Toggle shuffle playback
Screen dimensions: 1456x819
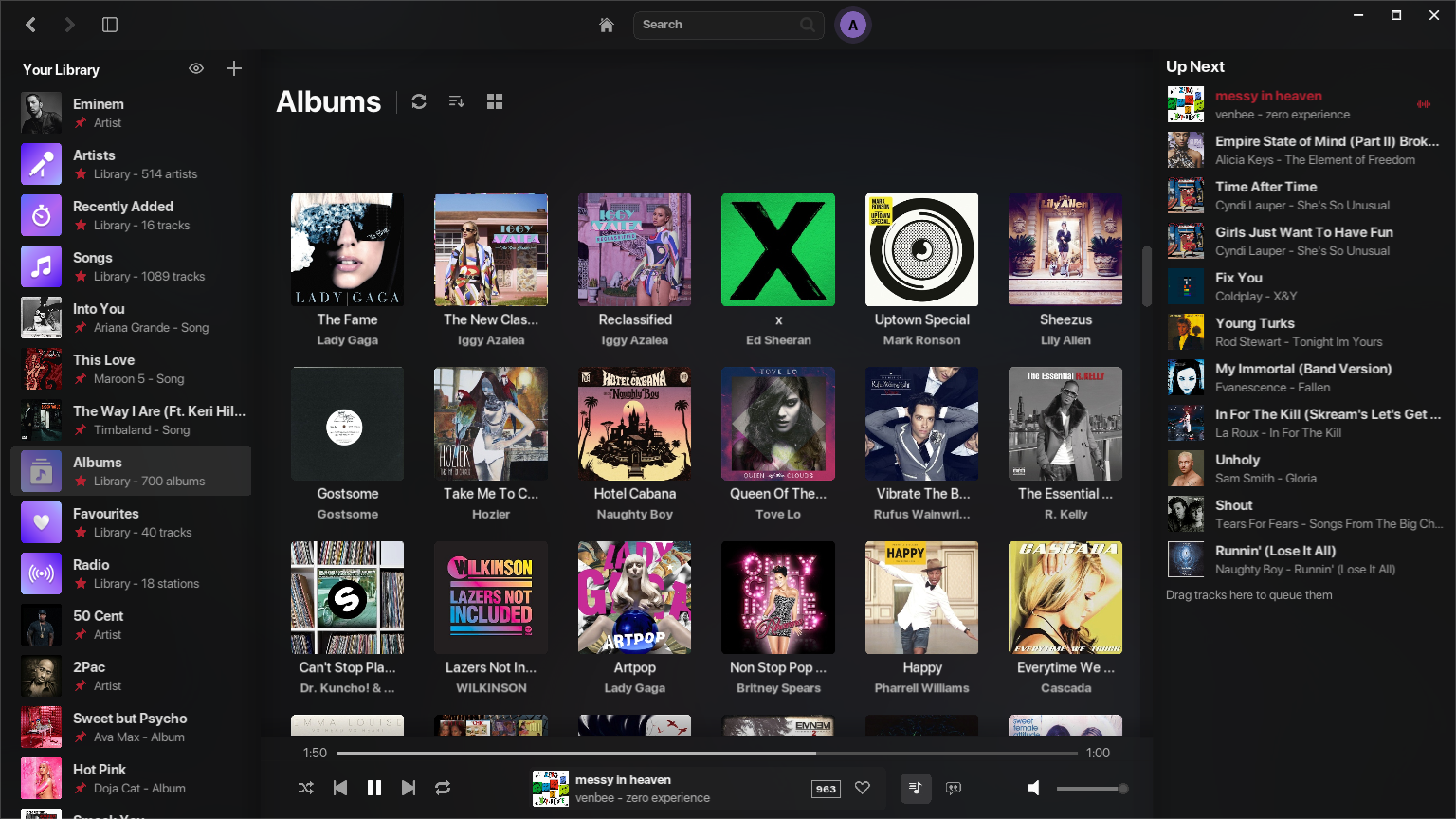point(306,788)
